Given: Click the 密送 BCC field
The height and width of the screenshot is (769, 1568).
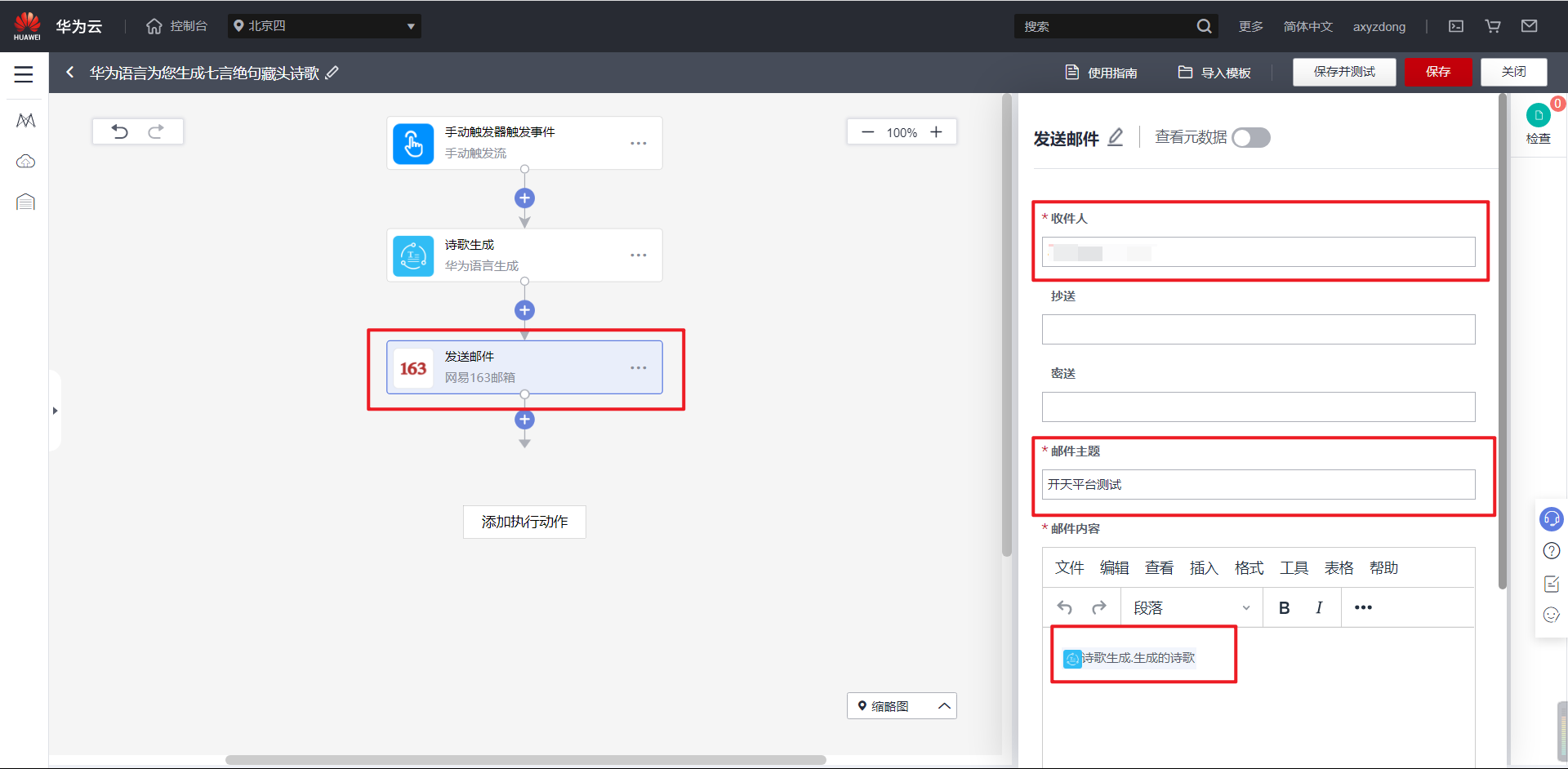Looking at the screenshot, I should click(1258, 407).
